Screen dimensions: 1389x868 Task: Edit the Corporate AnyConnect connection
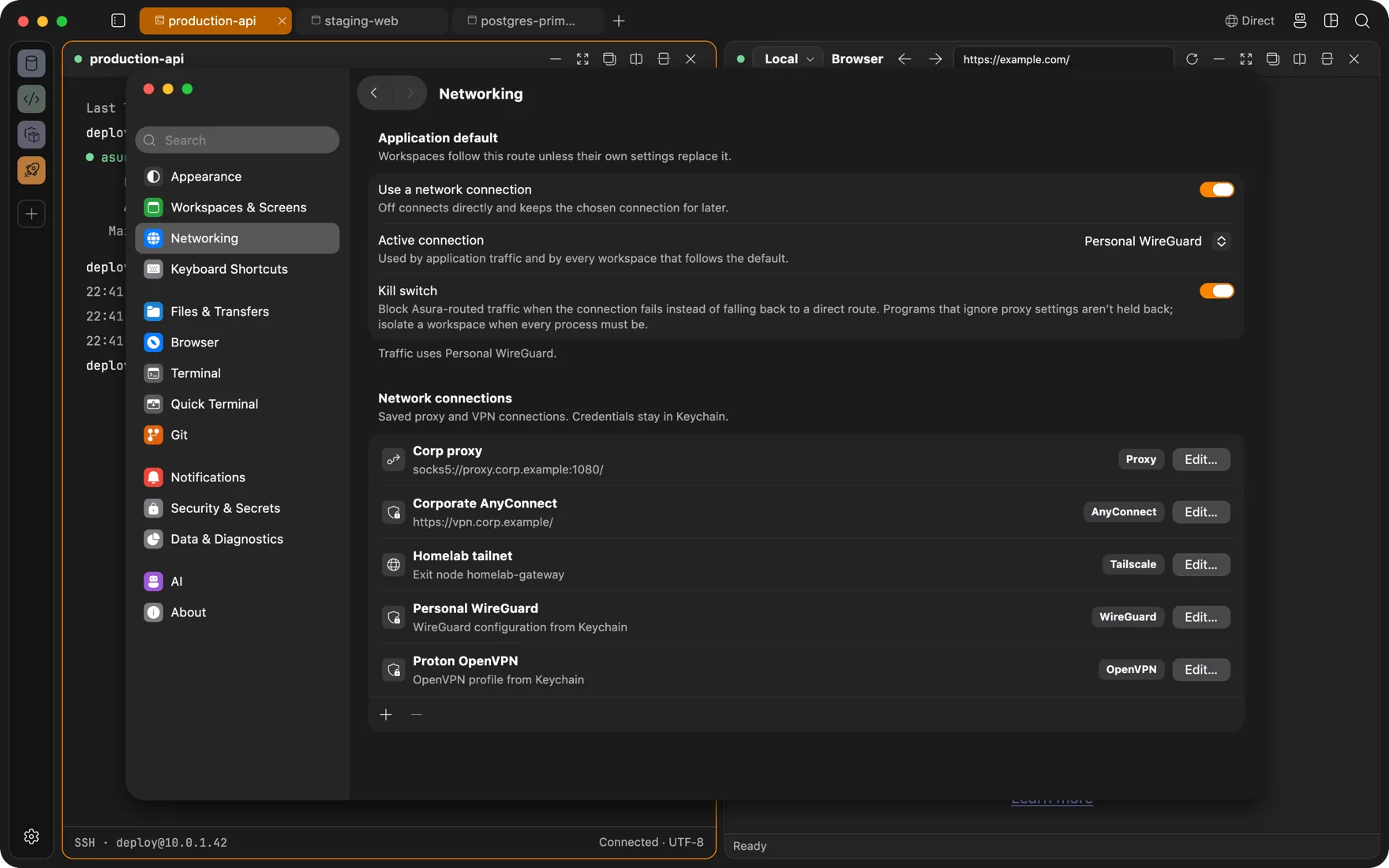(x=1200, y=511)
